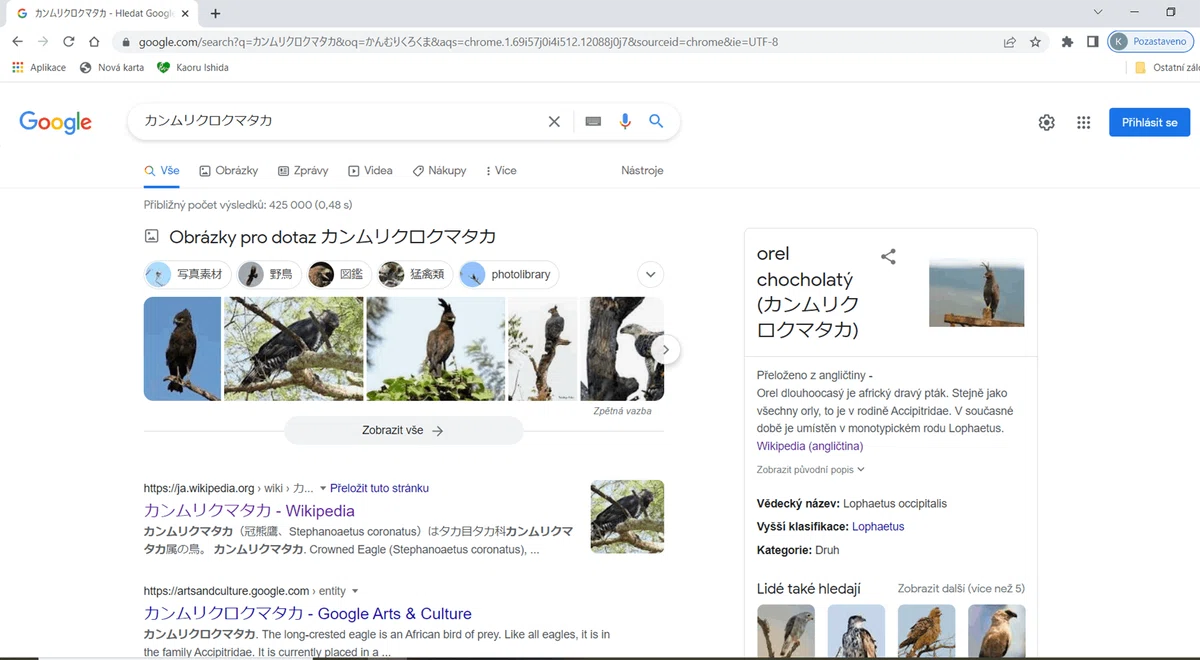
Task: Open the tab search chevron in title bar
Action: click(1098, 13)
